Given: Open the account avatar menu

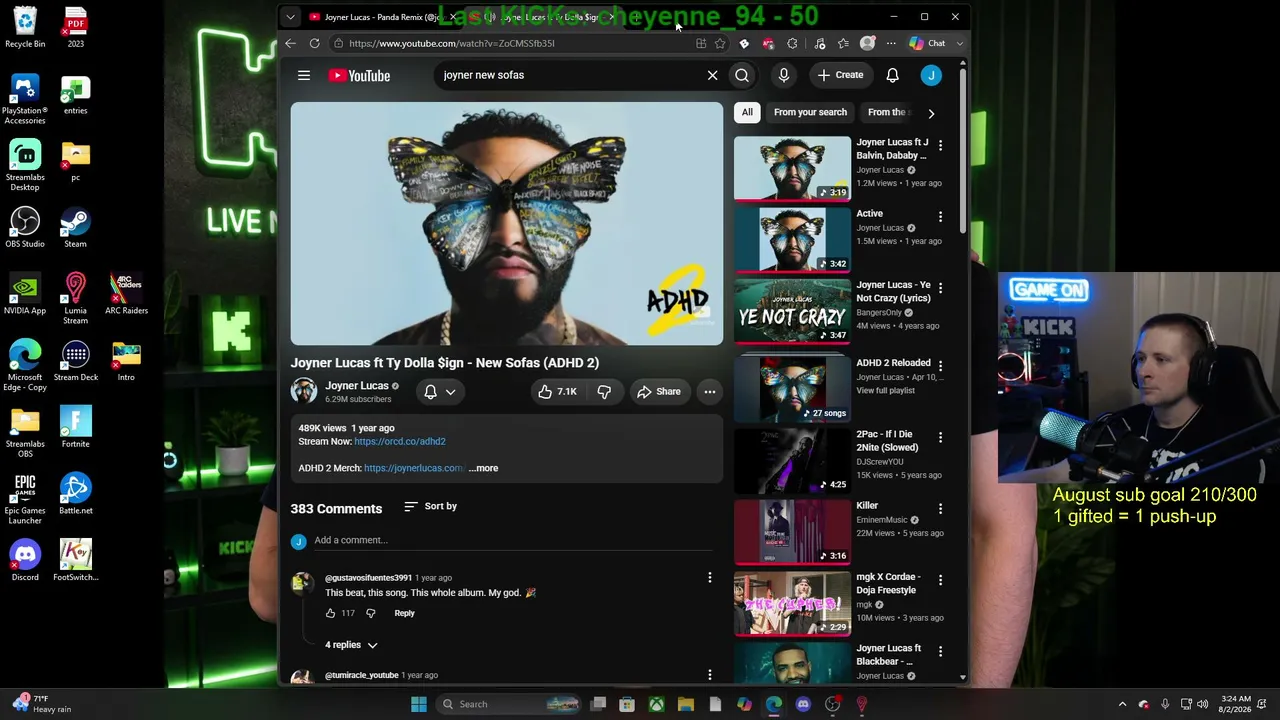Looking at the screenshot, I should pyautogui.click(x=931, y=75).
